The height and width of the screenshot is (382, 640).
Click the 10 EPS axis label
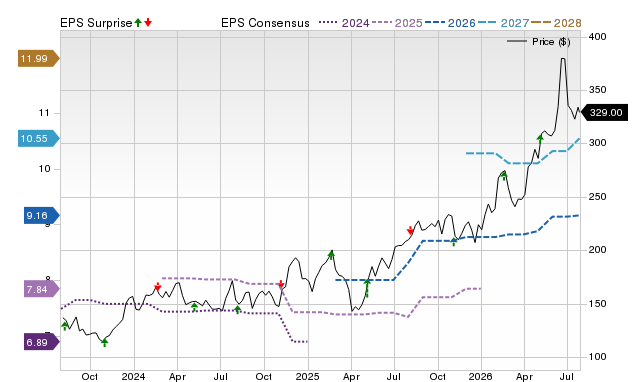click(x=44, y=169)
